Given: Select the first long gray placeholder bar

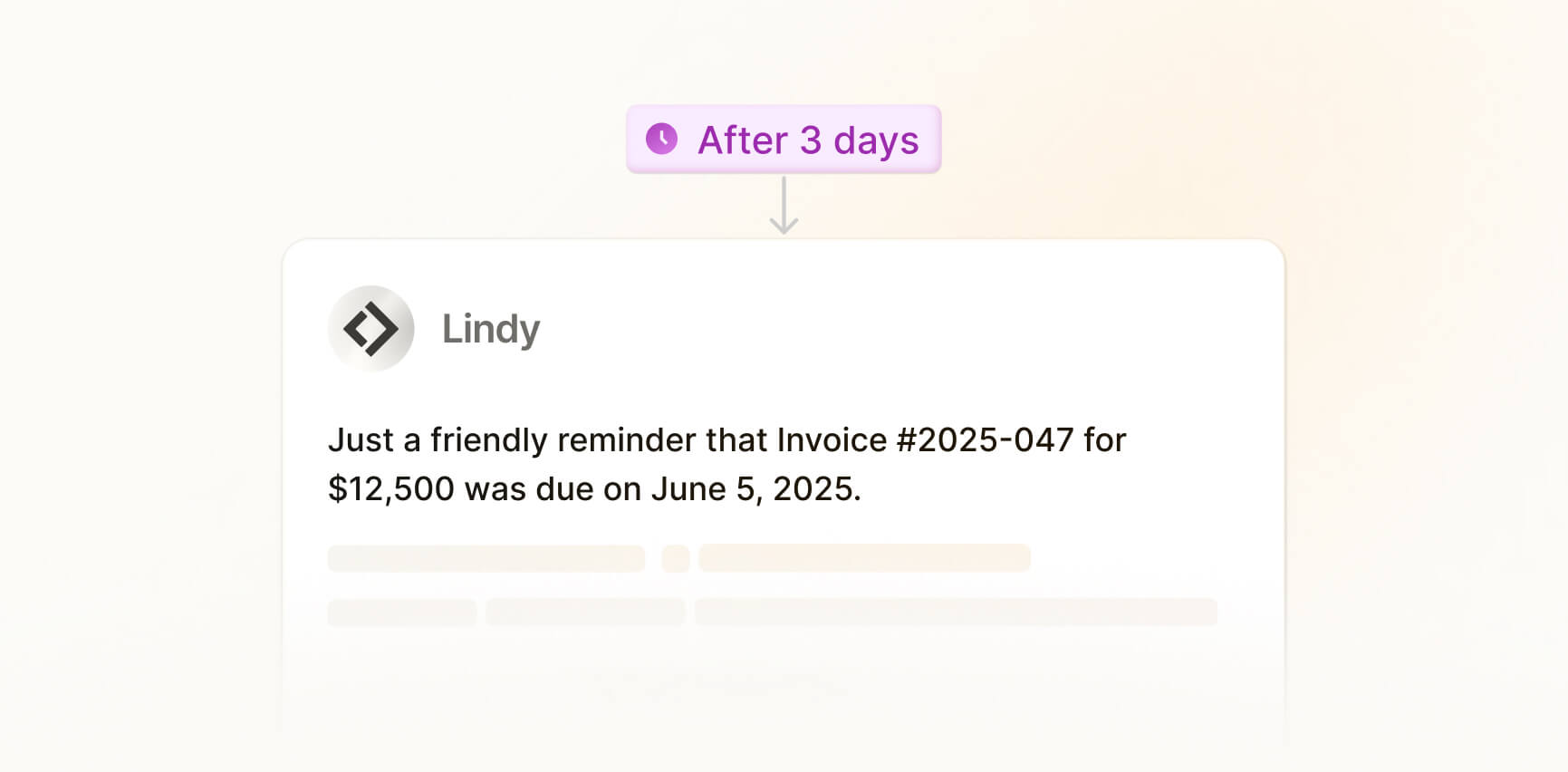Looking at the screenshot, I should [x=486, y=558].
